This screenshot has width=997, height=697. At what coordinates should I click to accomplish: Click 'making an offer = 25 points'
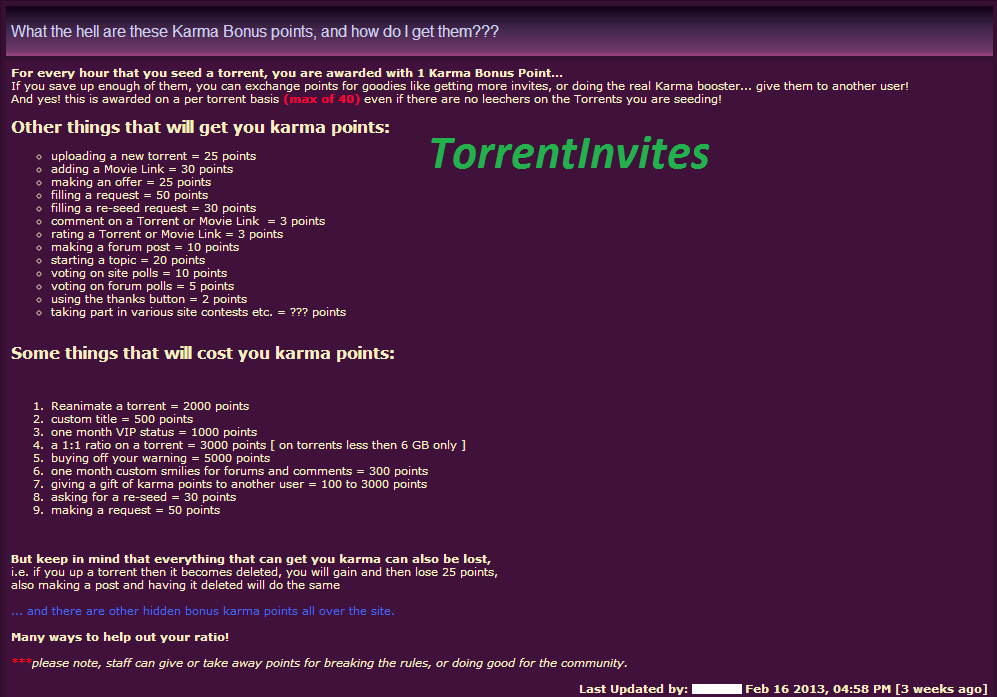[130, 182]
